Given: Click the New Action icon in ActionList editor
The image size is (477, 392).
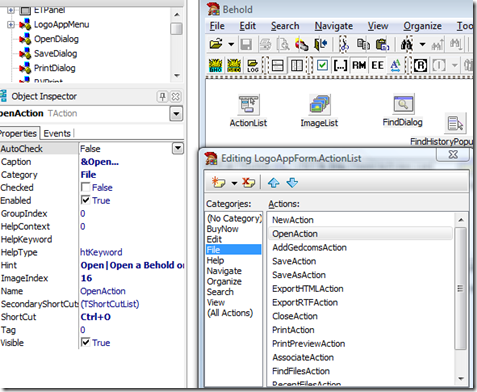Looking at the screenshot, I should pos(219,182).
